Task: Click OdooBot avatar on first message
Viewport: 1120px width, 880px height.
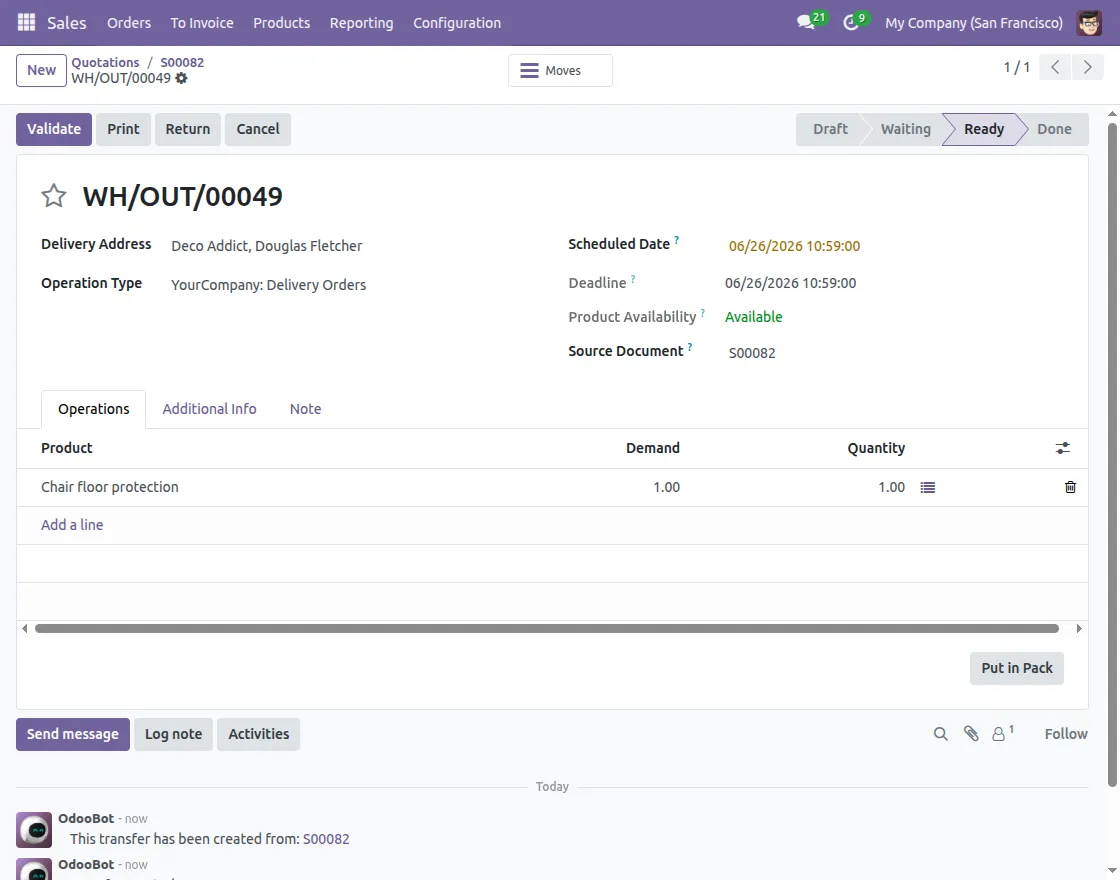Action: click(x=34, y=829)
